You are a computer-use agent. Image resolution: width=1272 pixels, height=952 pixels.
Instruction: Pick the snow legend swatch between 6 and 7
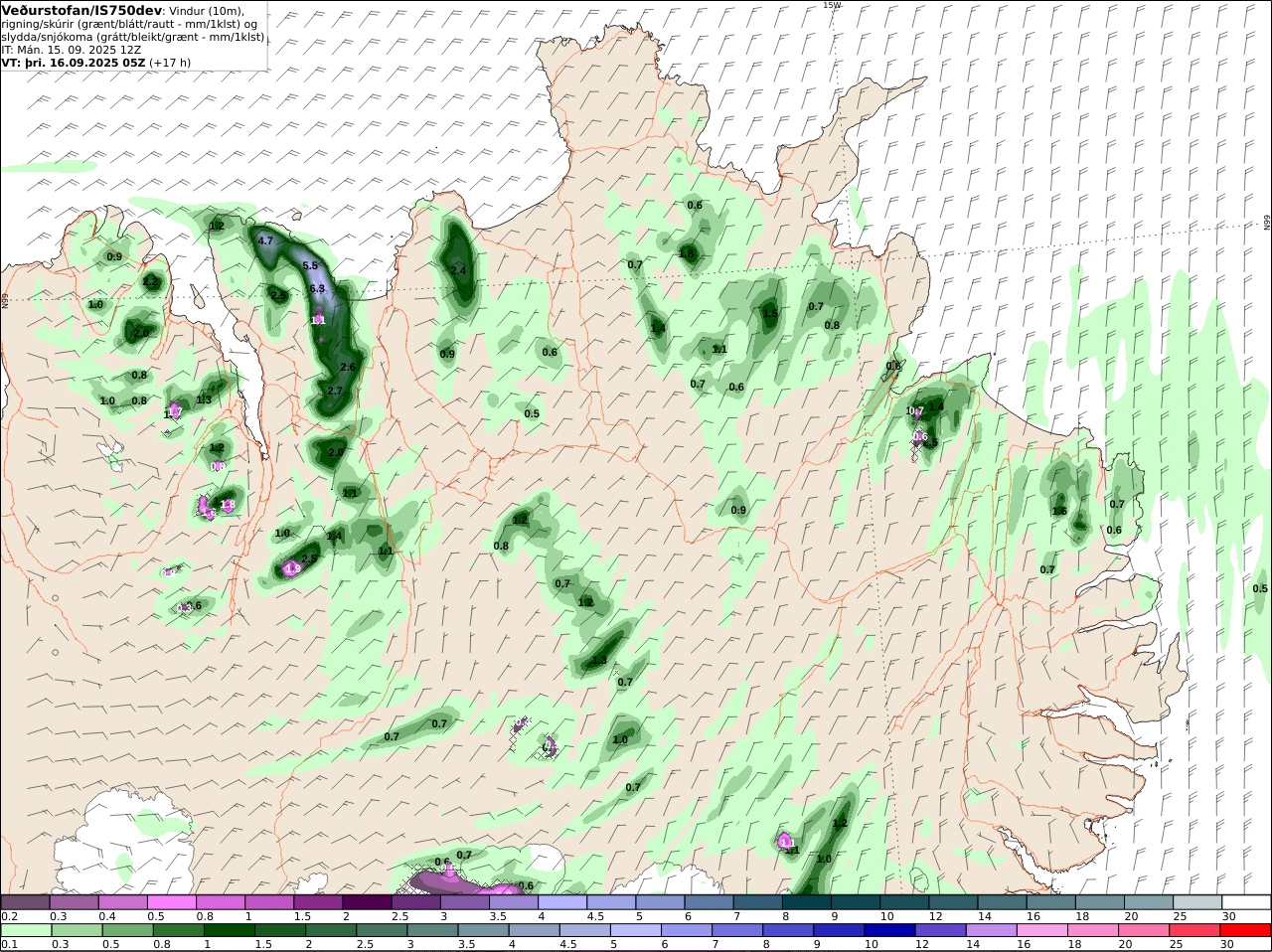[709, 902]
